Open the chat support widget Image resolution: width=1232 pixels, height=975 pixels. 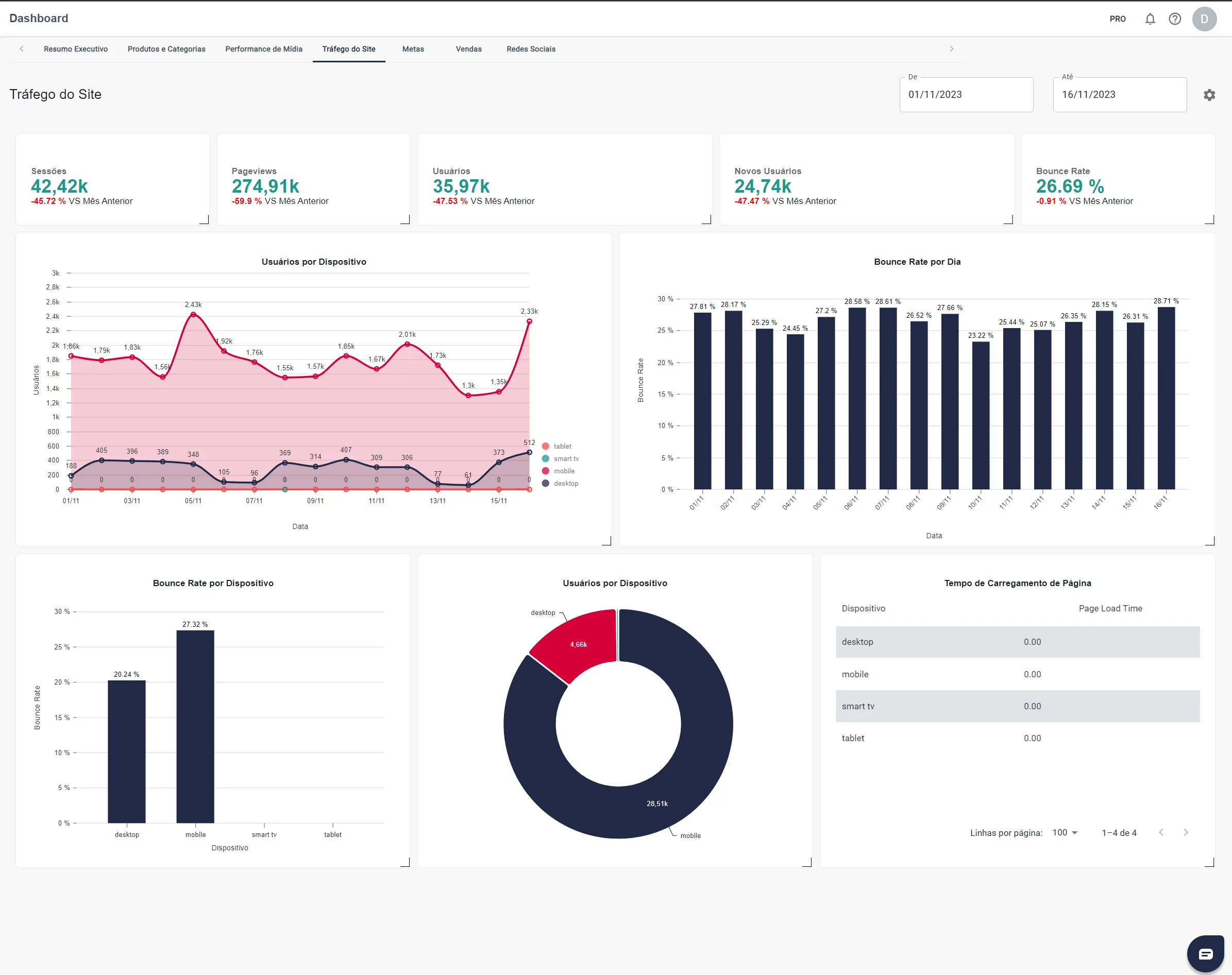[1205, 953]
